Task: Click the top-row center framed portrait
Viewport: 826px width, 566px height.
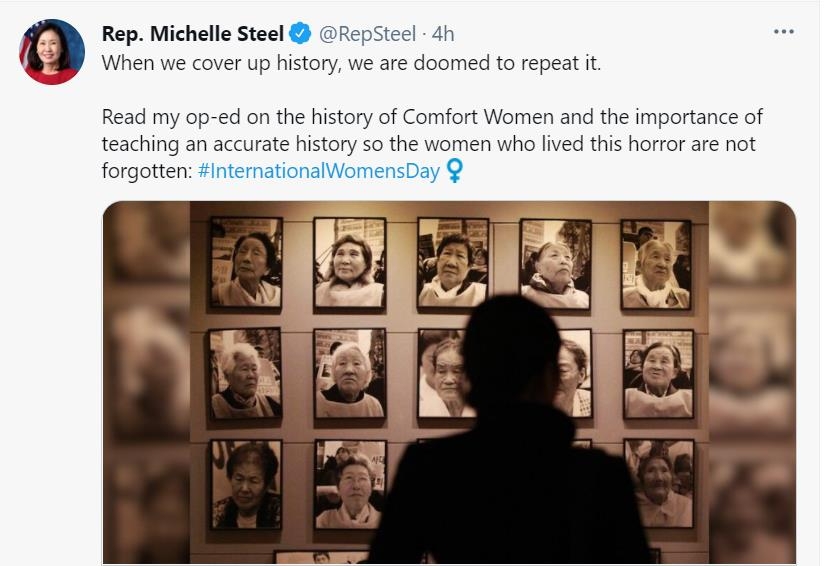Action: point(452,262)
